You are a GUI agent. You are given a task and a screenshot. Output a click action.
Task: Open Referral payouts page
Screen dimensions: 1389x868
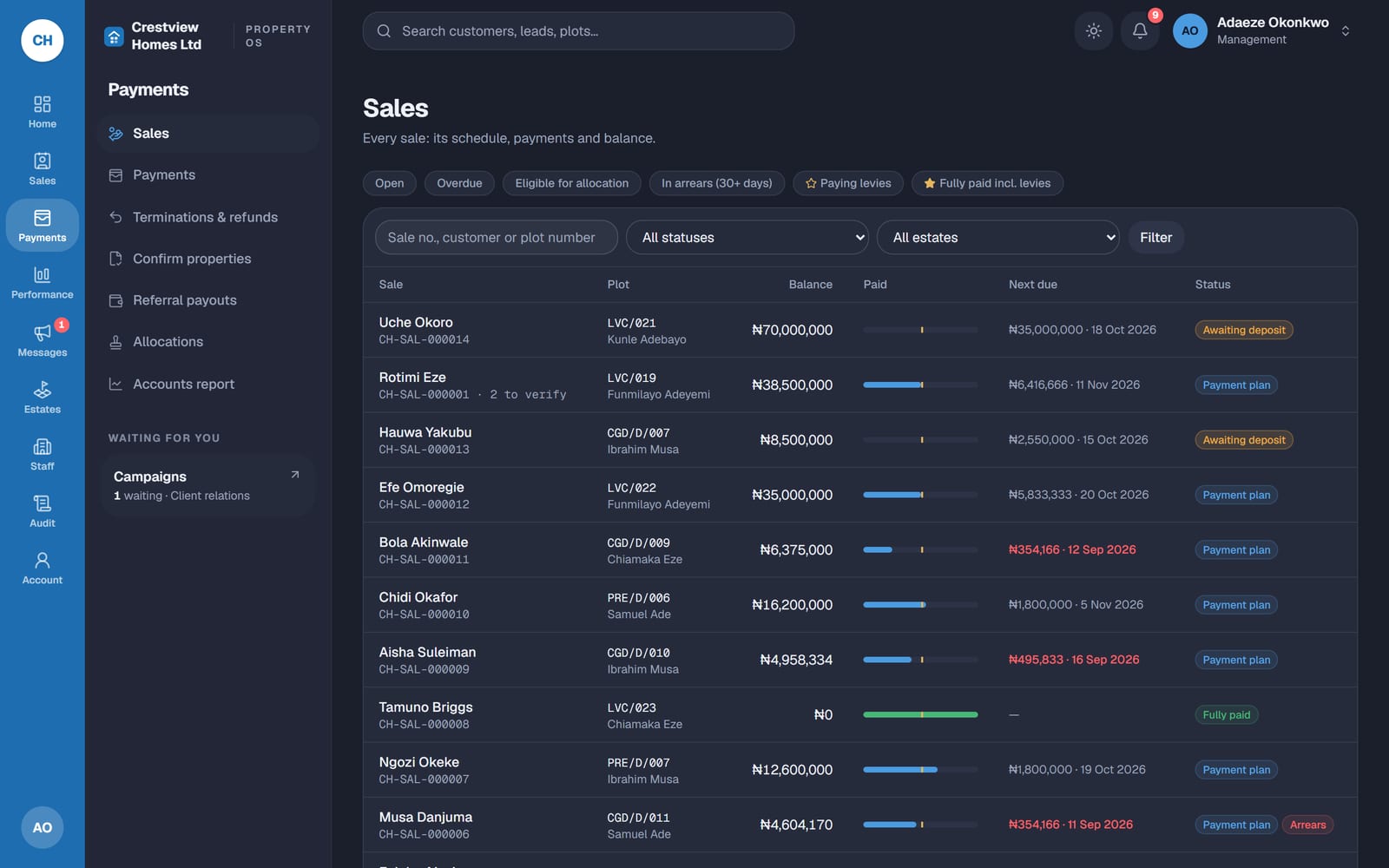click(208, 300)
